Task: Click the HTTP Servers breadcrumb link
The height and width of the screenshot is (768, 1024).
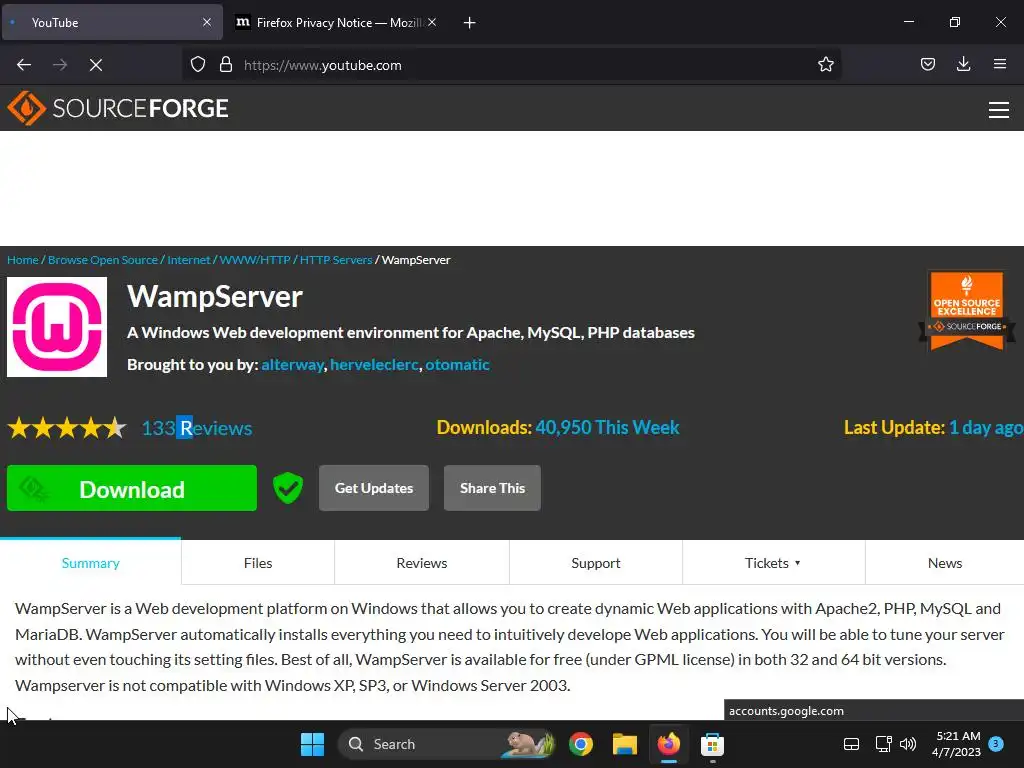Action: (x=336, y=260)
